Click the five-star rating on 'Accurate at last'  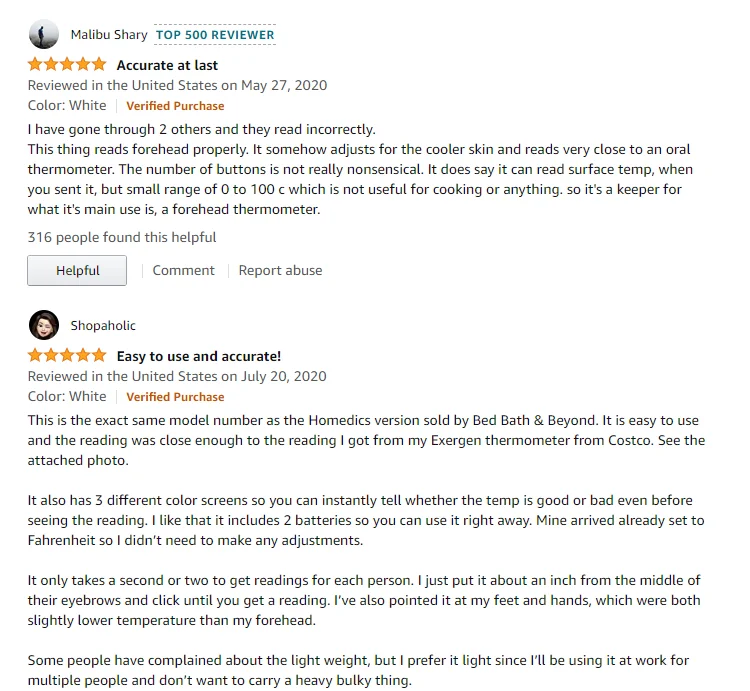(66, 65)
